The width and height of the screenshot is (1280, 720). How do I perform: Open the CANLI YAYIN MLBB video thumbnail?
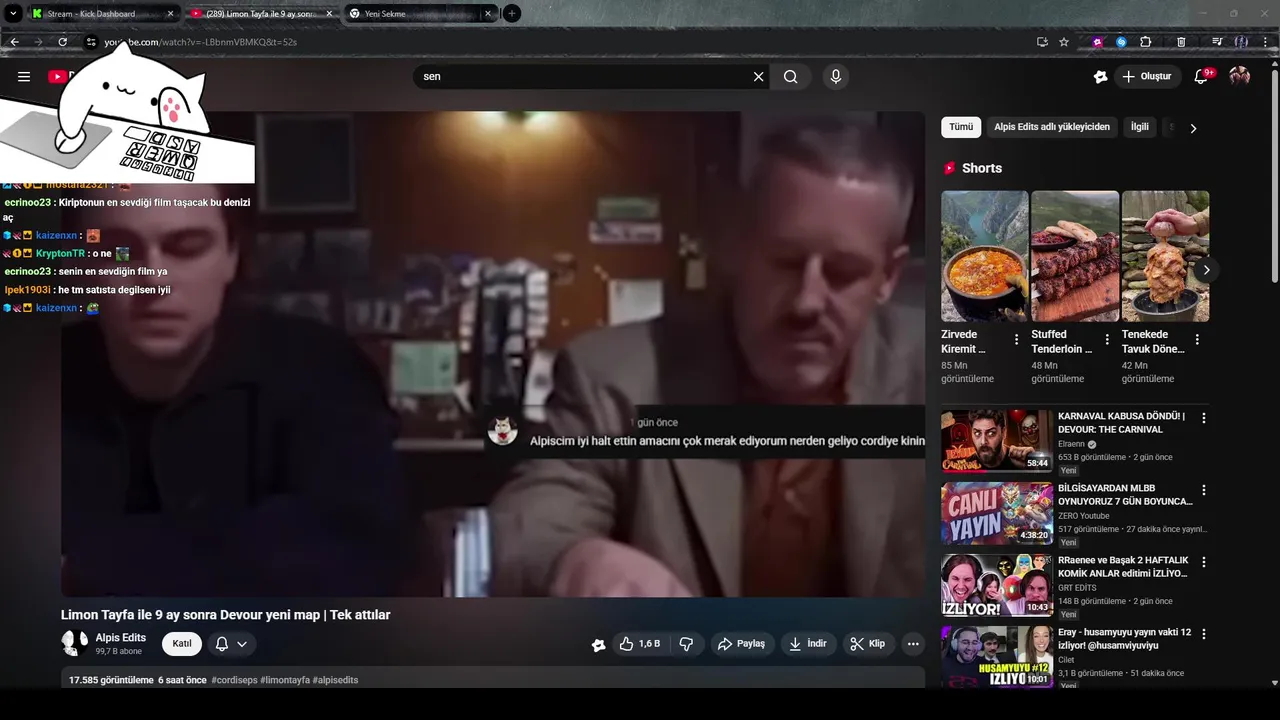[997, 513]
